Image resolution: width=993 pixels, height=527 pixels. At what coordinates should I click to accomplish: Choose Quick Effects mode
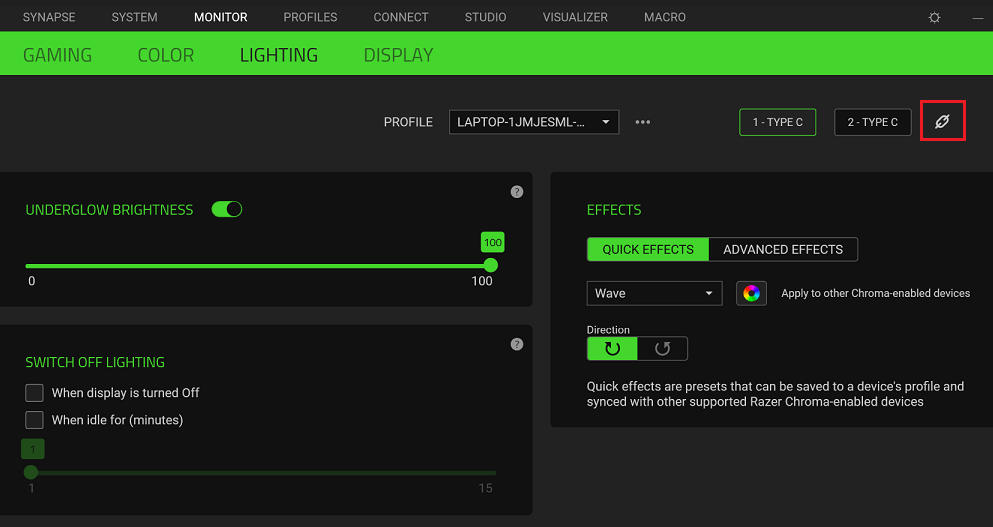pyautogui.click(x=648, y=250)
